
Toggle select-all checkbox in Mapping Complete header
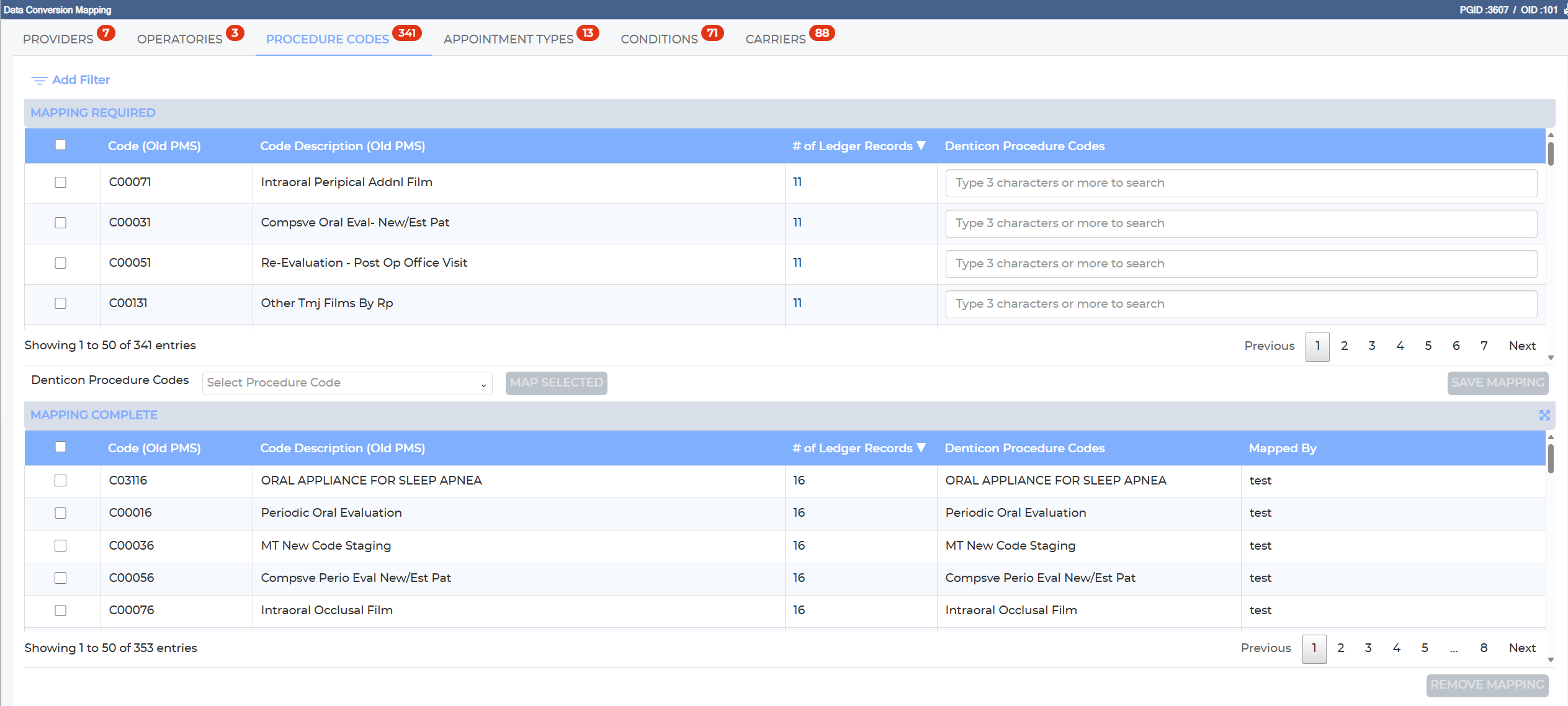[60, 447]
